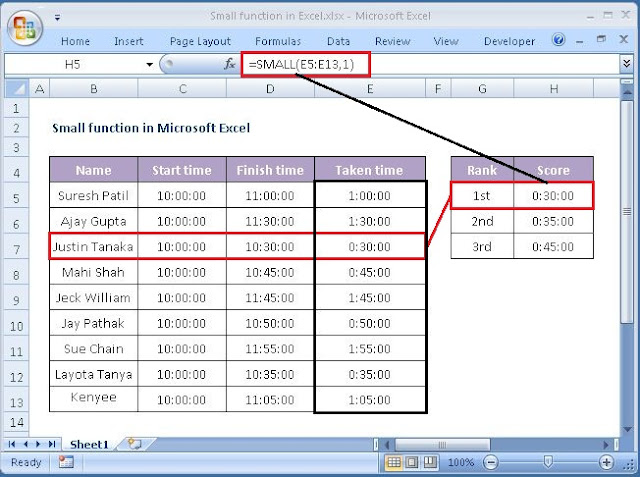Select column G header
The image size is (640, 477).
click(x=482, y=89)
